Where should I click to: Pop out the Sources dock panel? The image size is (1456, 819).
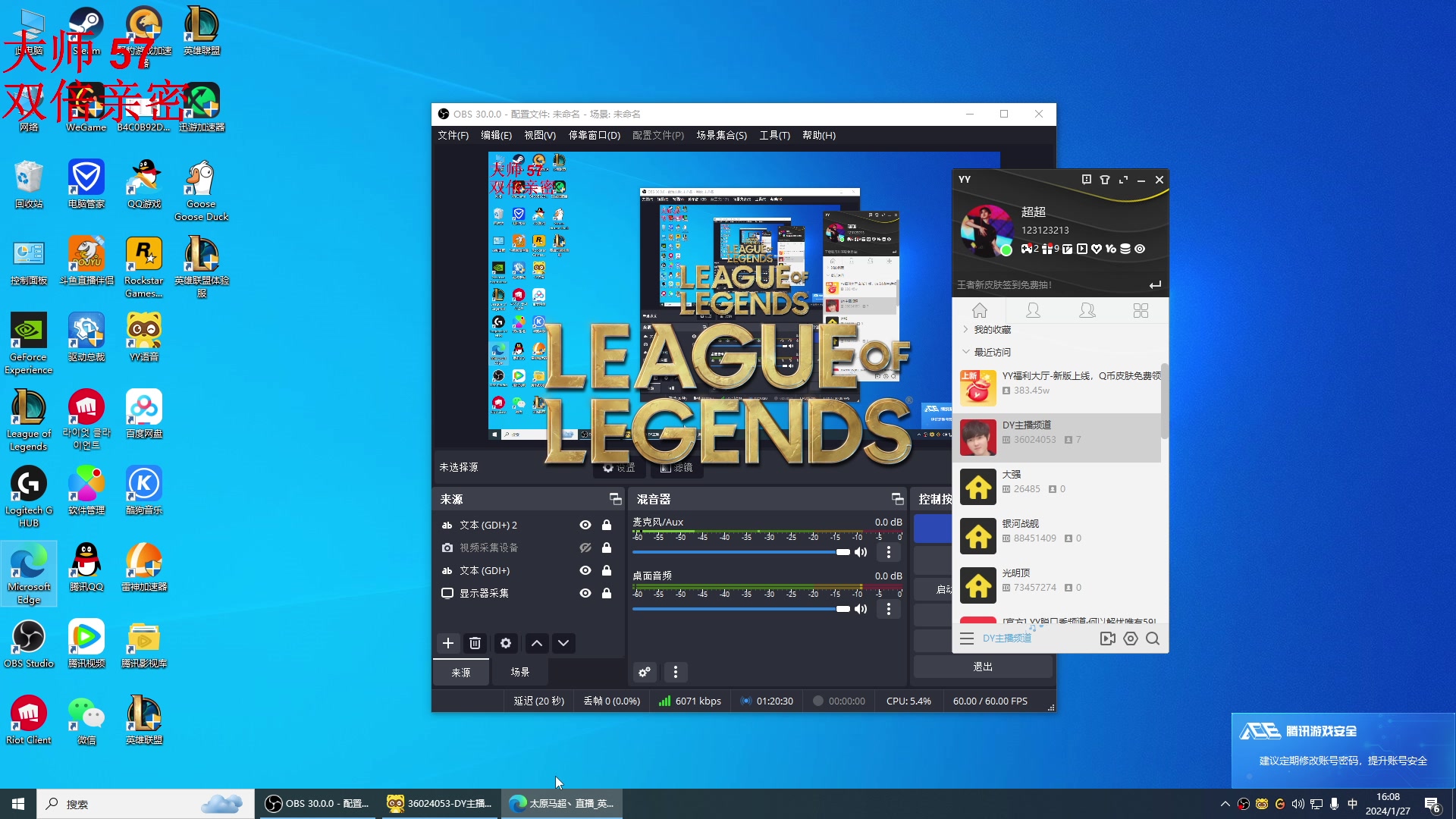point(615,499)
